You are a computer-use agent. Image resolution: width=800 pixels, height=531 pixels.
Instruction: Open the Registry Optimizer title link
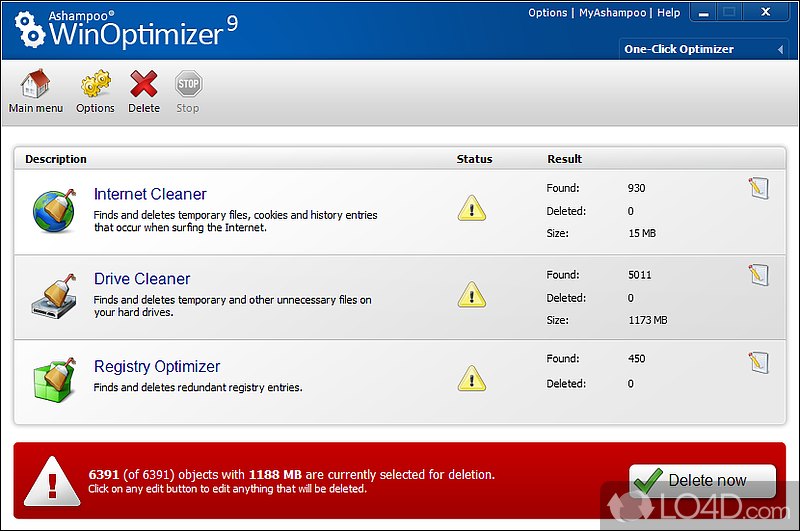coord(157,366)
